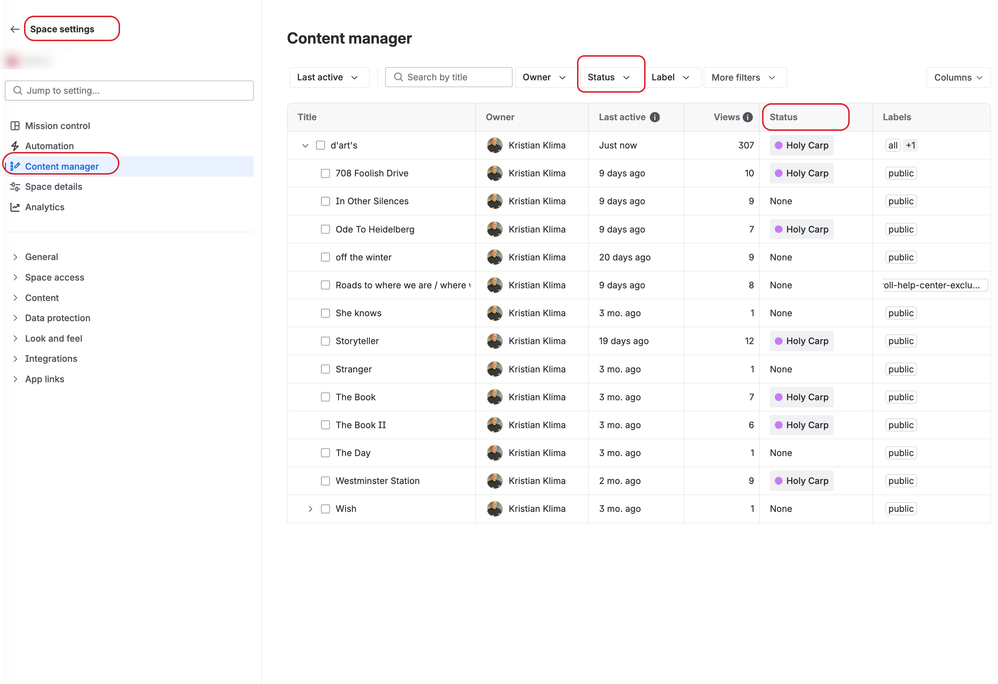
Task: Select The Book II checkbox
Action: click(x=325, y=425)
